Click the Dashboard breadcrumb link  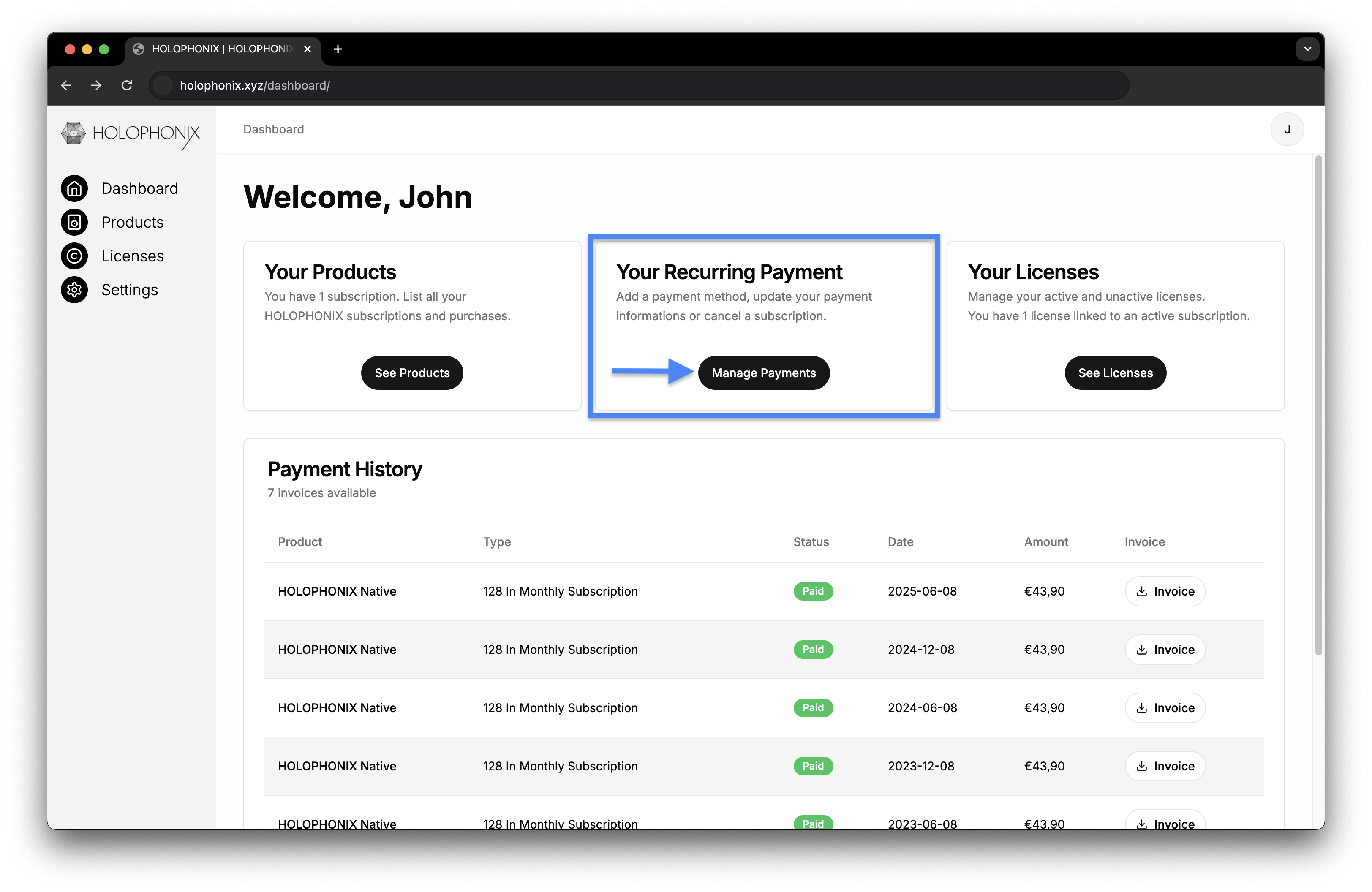pyautogui.click(x=273, y=129)
